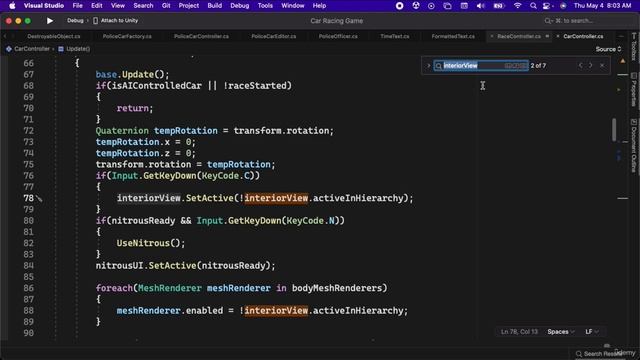This screenshot has height=360, width=640.
Task: Switch to PoliceOfficer.cs tab
Action: (x=338, y=36)
